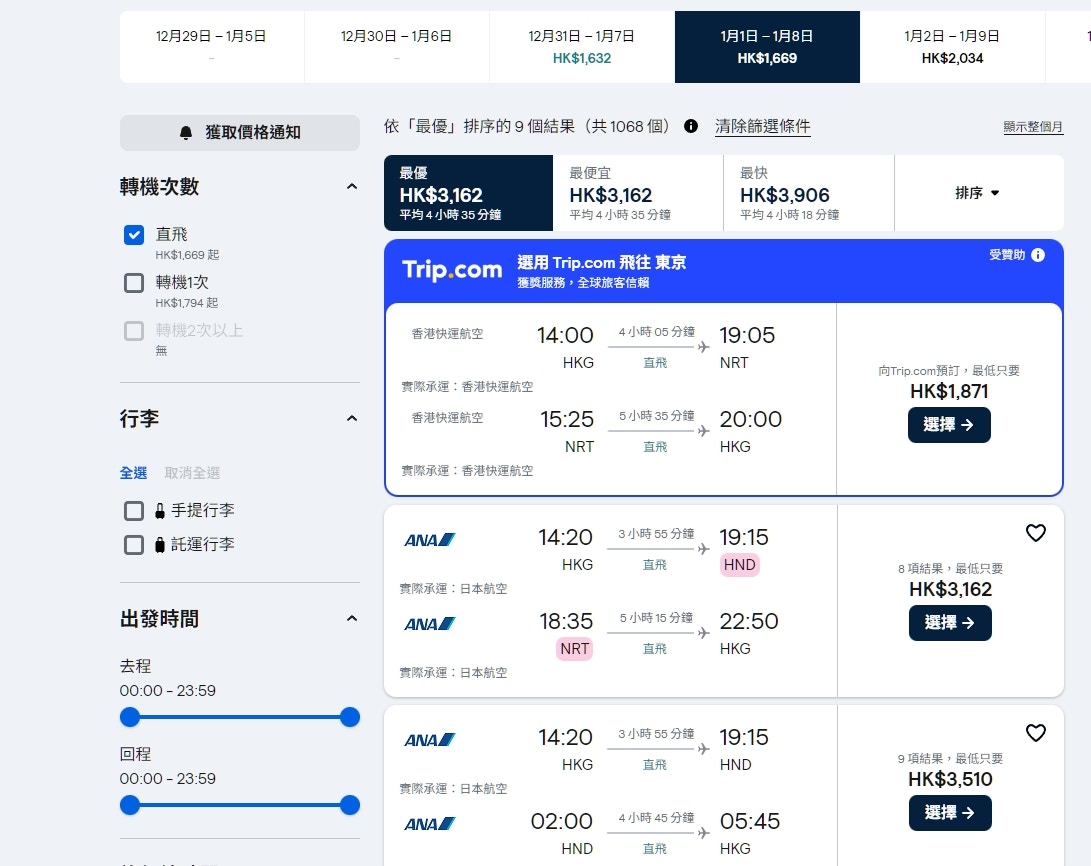1091x866 pixels.
Task: Uncheck the 直飛 direct flight checkbox
Action: point(134,235)
